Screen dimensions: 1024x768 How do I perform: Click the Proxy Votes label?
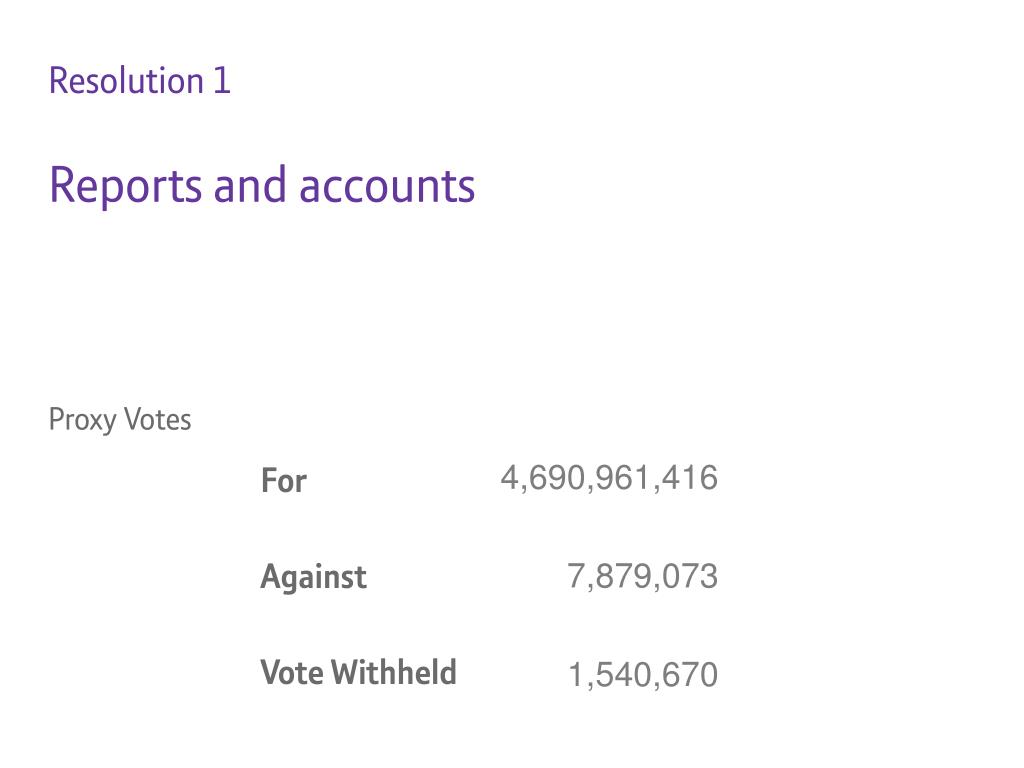coord(120,420)
